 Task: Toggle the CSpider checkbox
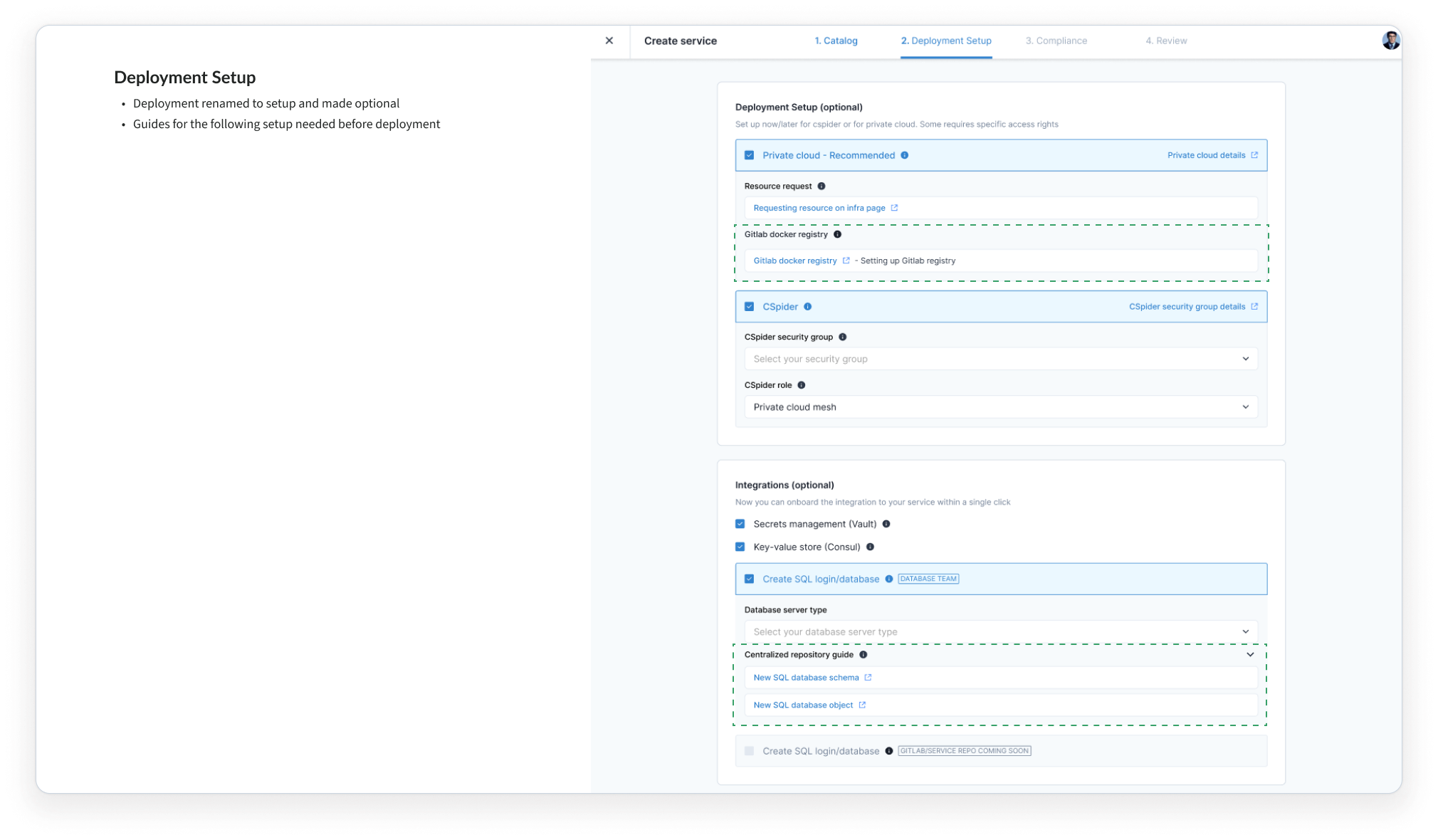(749, 307)
